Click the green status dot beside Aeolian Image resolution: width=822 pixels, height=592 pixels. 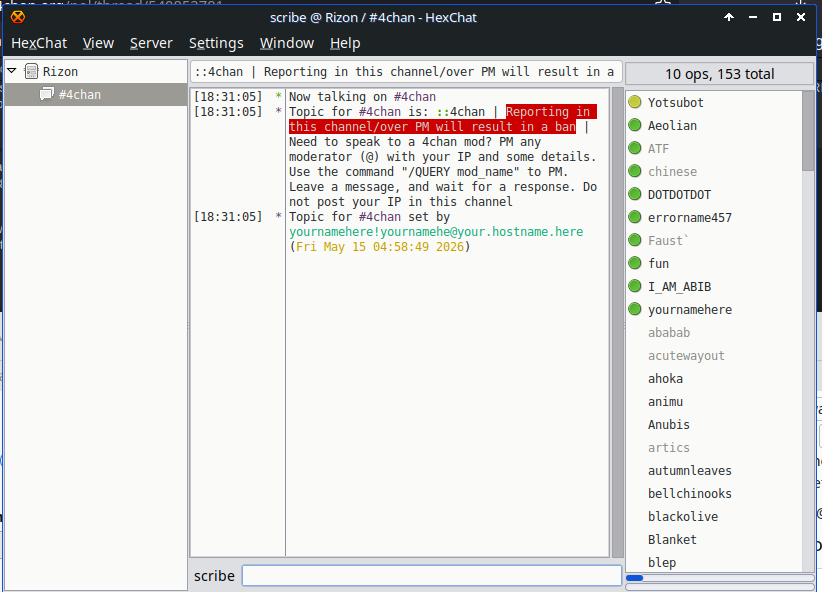click(x=635, y=125)
